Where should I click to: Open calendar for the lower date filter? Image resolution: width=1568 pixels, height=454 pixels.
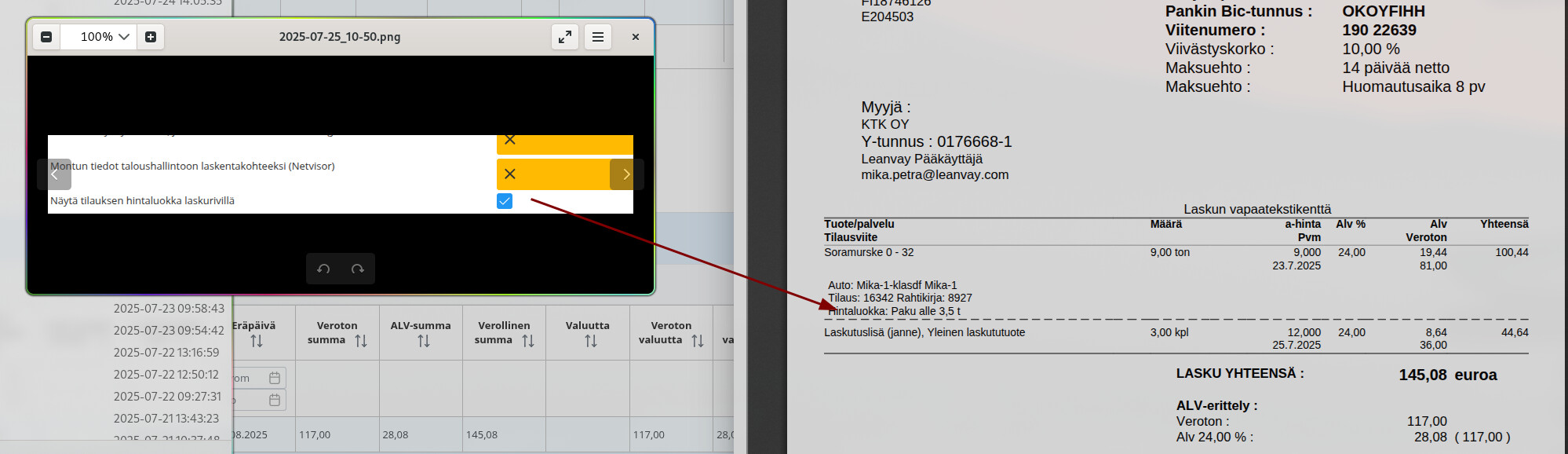(275, 400)
